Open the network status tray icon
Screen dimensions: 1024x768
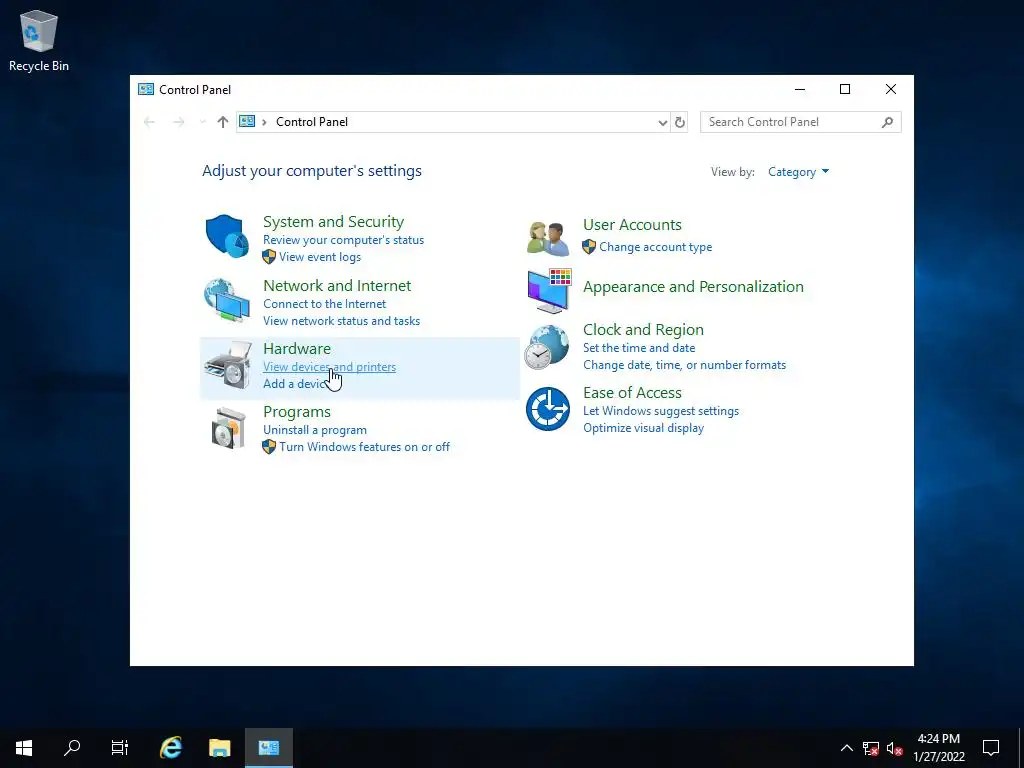tap(871, 748)
